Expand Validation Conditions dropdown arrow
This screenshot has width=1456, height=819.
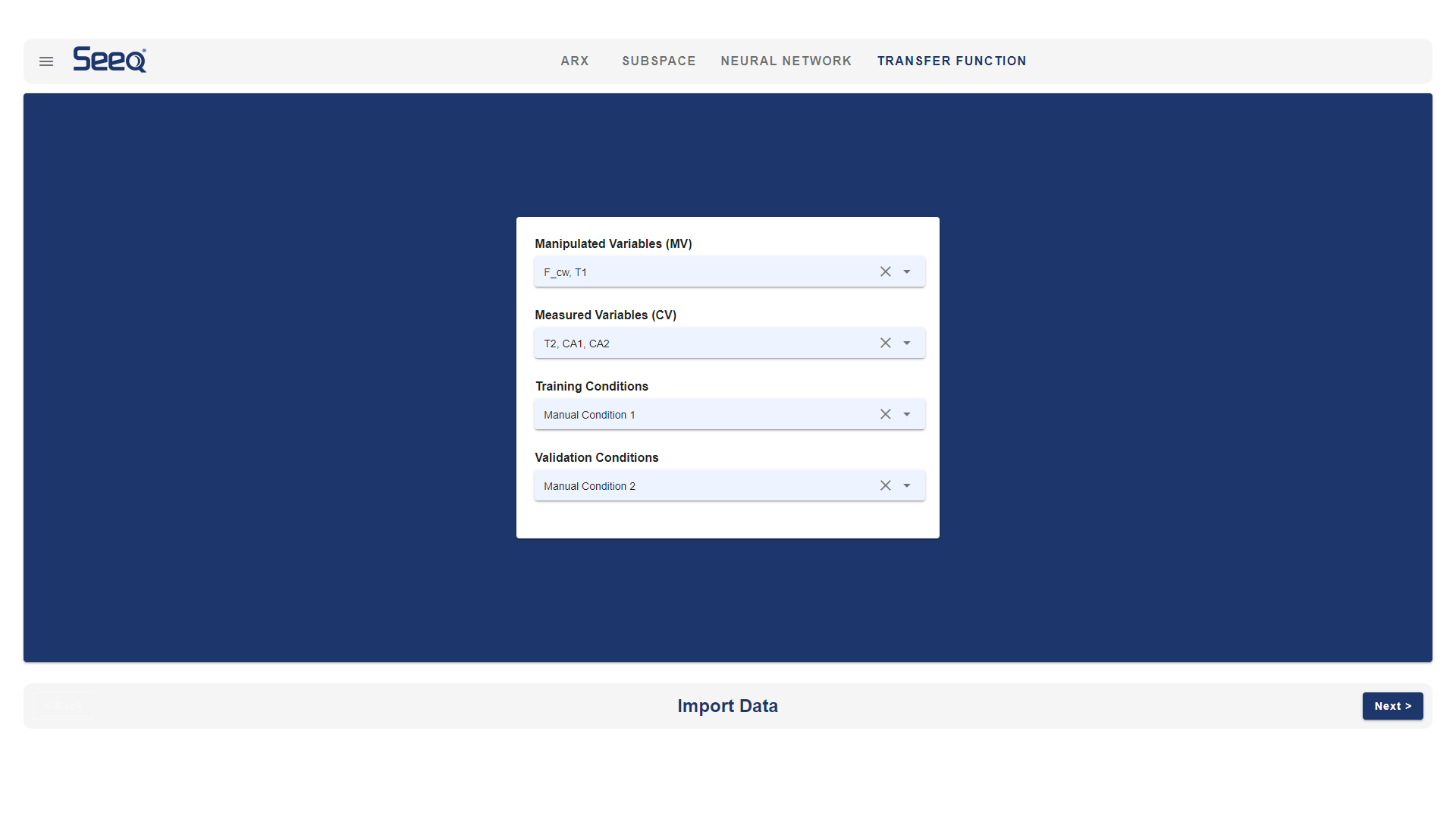click(x=907, y=485)
